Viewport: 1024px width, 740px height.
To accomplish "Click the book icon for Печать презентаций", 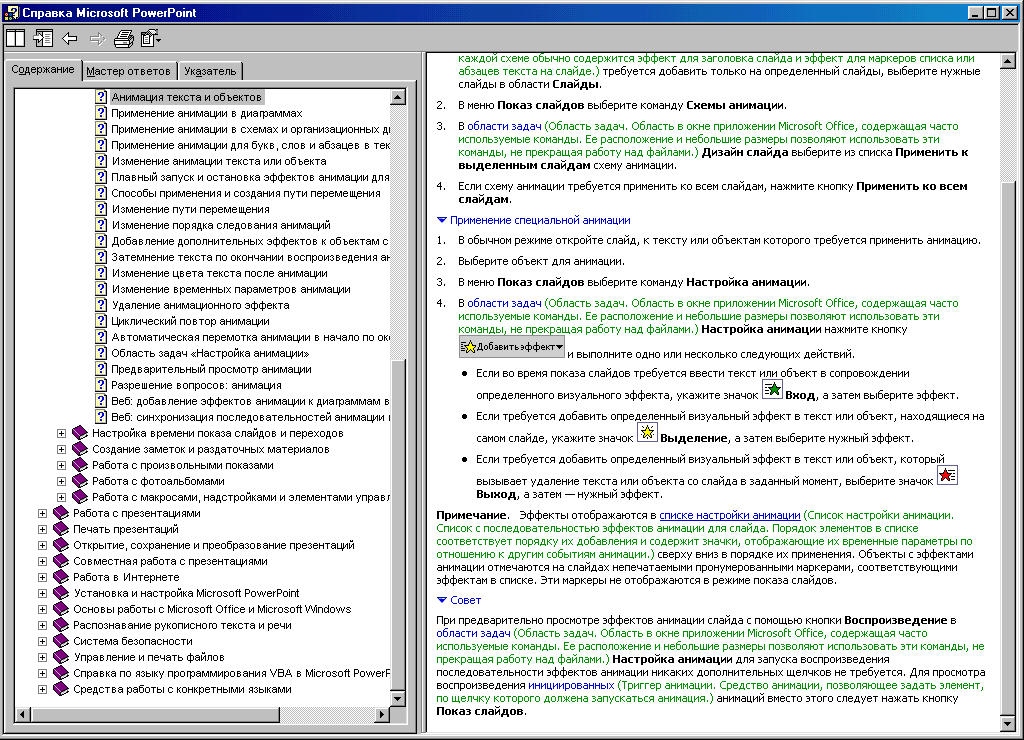I will (x=61, y=529).
